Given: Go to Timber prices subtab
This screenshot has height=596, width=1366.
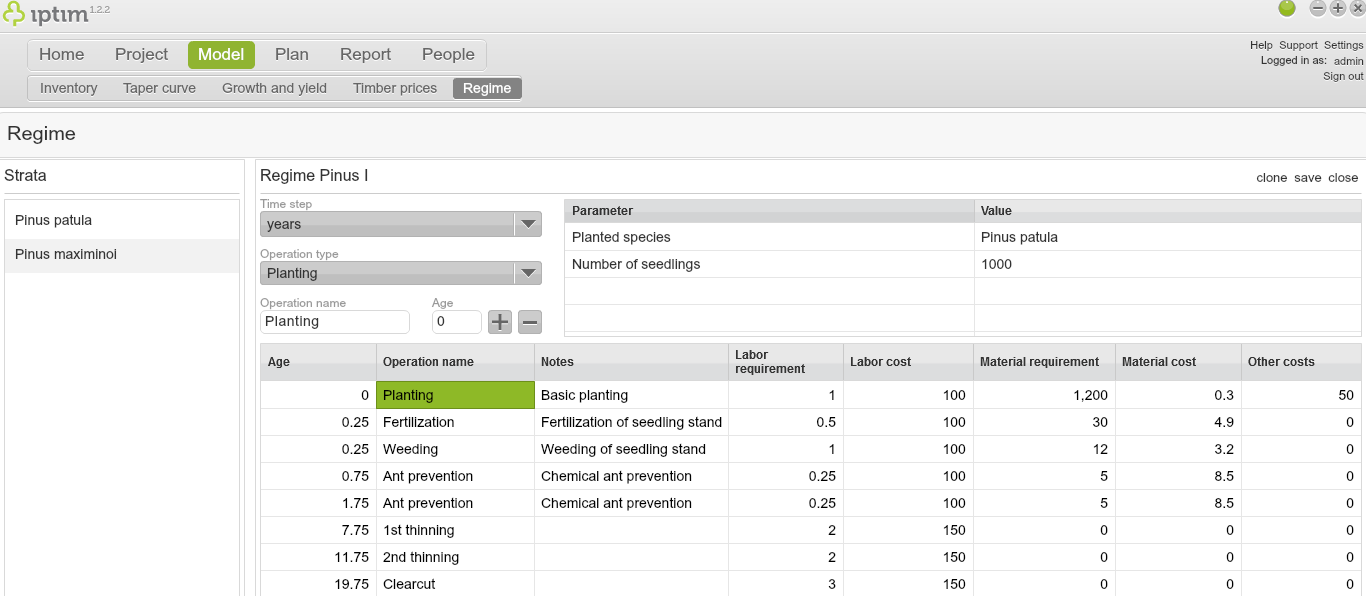Looking at the screenshot, I should (395, 88).
